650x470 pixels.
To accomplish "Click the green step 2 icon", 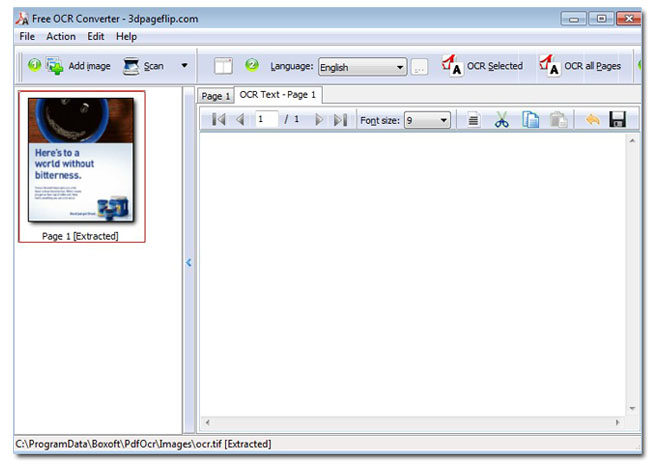I will click(252, 65).
